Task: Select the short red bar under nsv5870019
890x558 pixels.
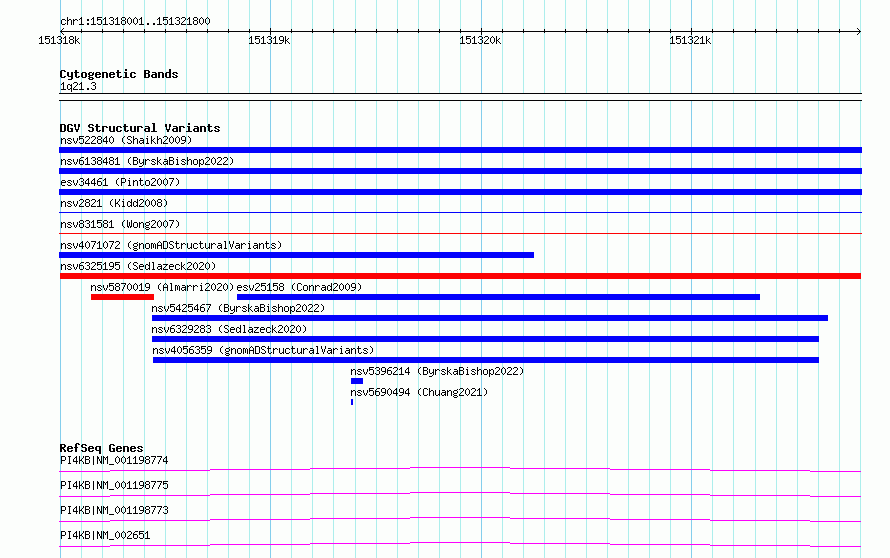Action: pyautogui.click(x=123, y=297)
